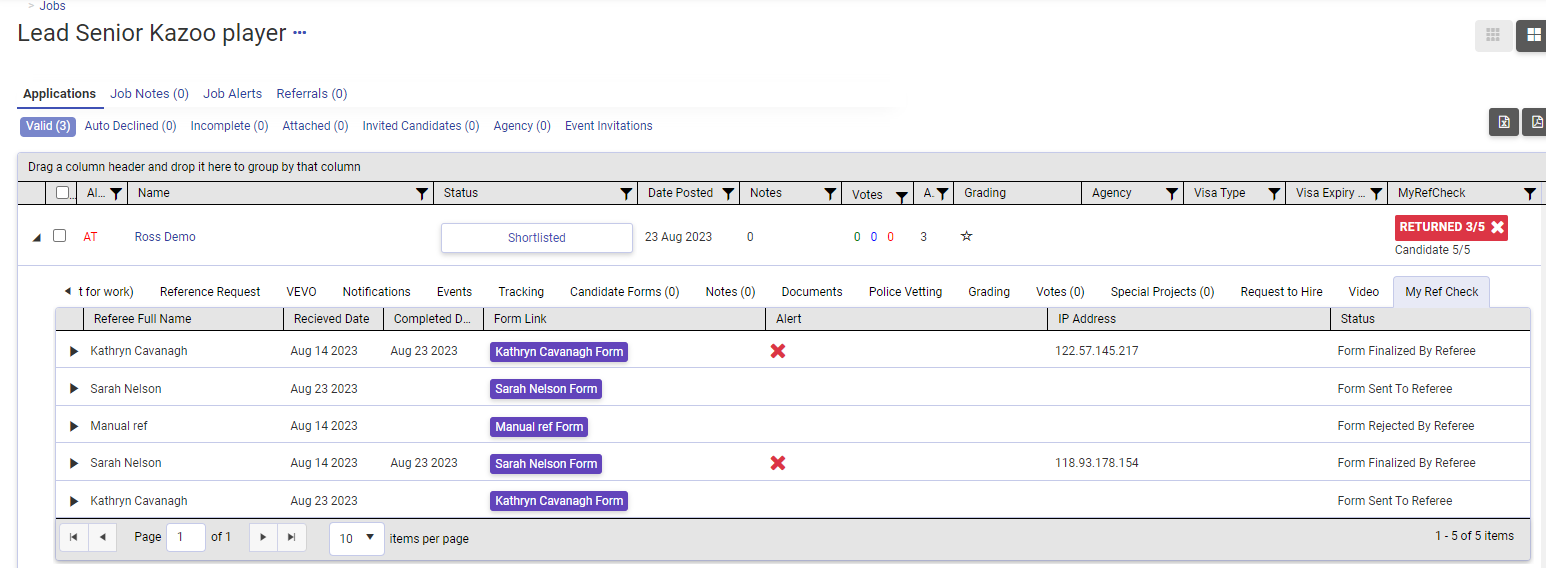Expand the Manual ref row

73,426
